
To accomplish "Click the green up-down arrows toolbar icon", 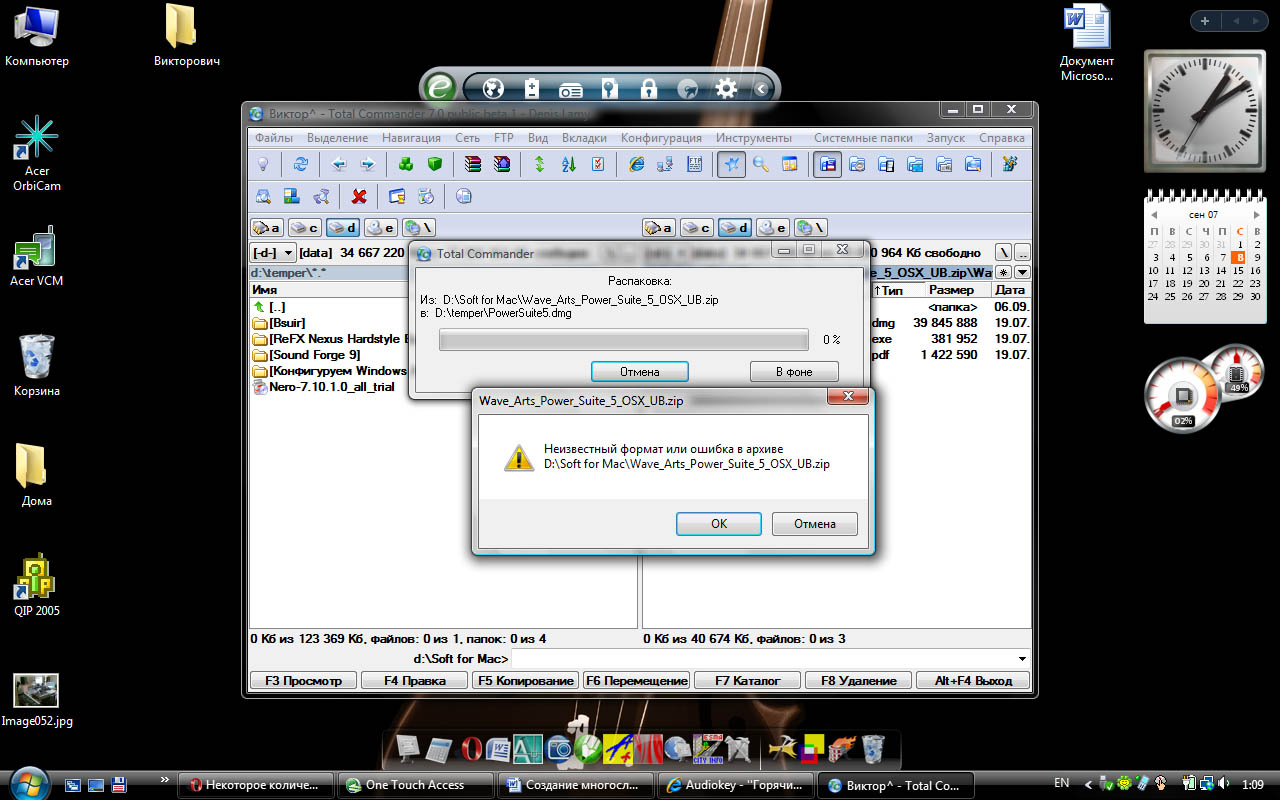I will [x=540, y=165].
